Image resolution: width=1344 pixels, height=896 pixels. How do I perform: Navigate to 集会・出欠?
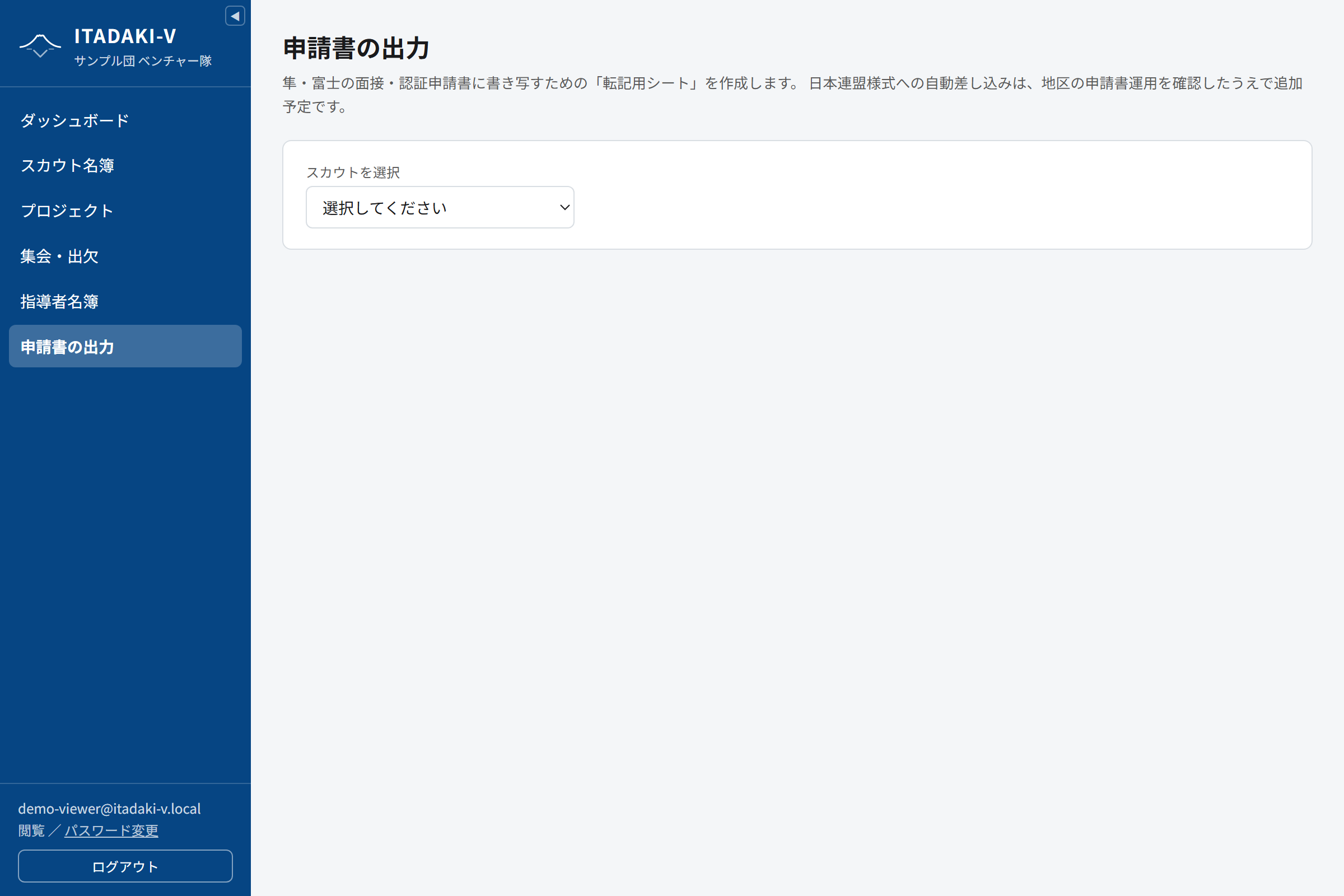pos(125,256)
